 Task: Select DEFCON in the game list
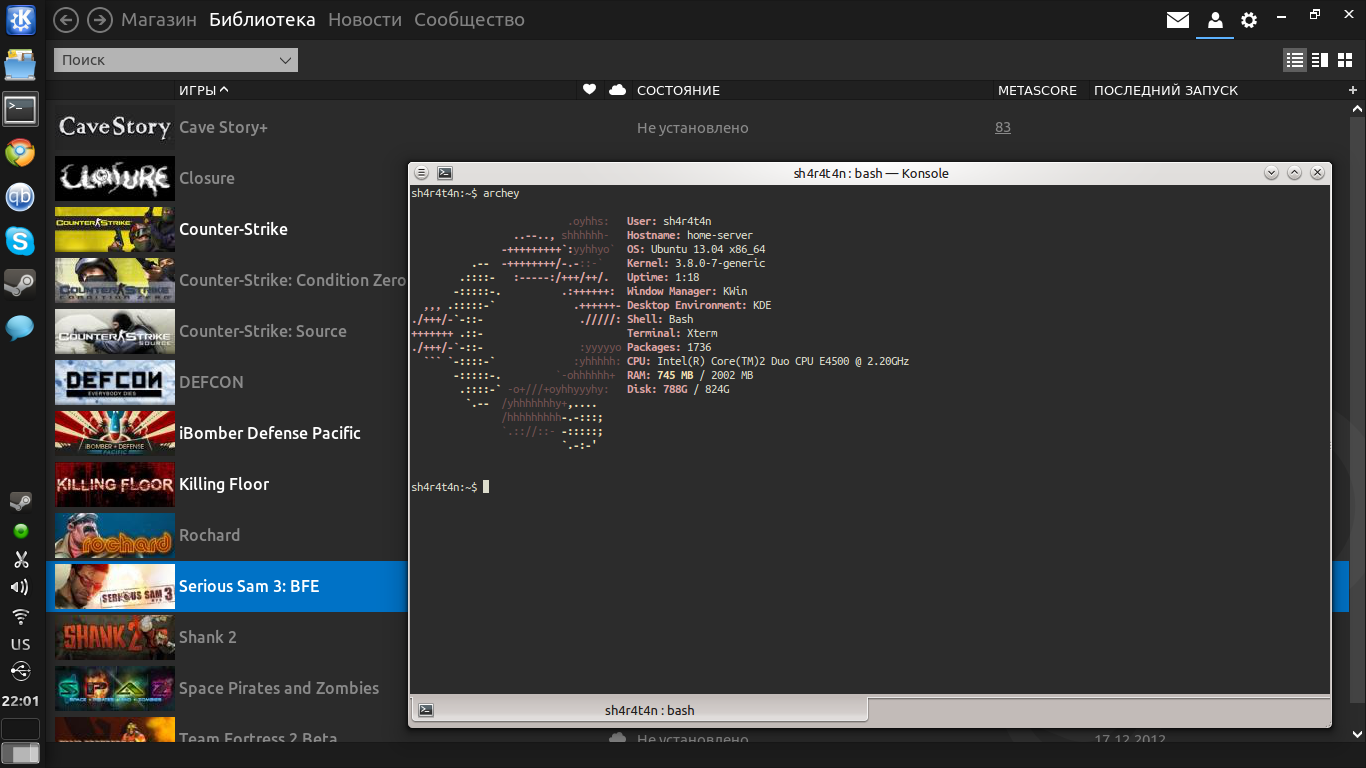click(211, 382)
